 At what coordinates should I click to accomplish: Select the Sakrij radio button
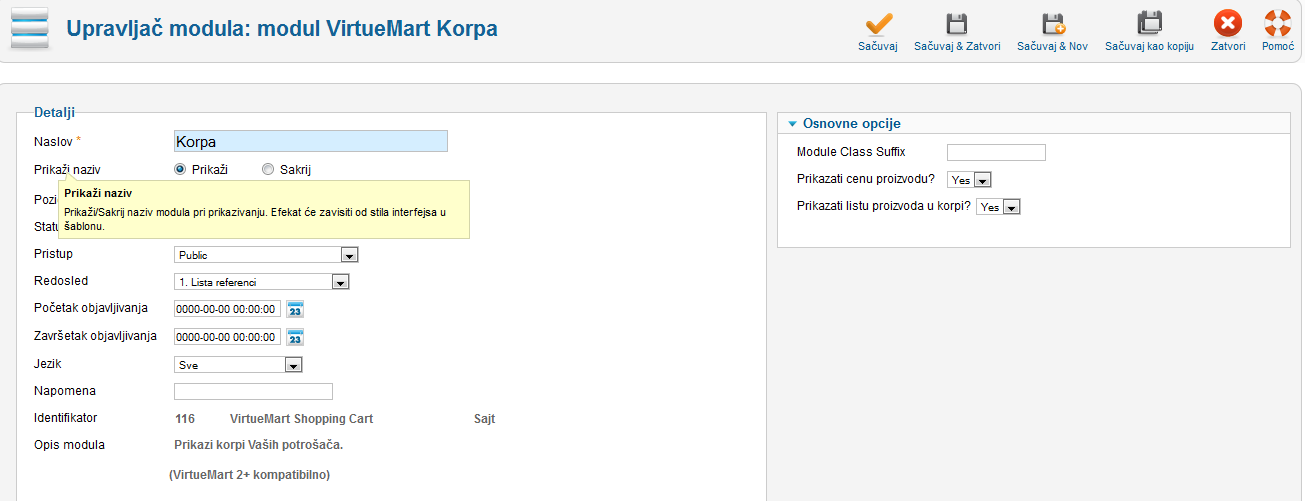click(x=268, y=170)
